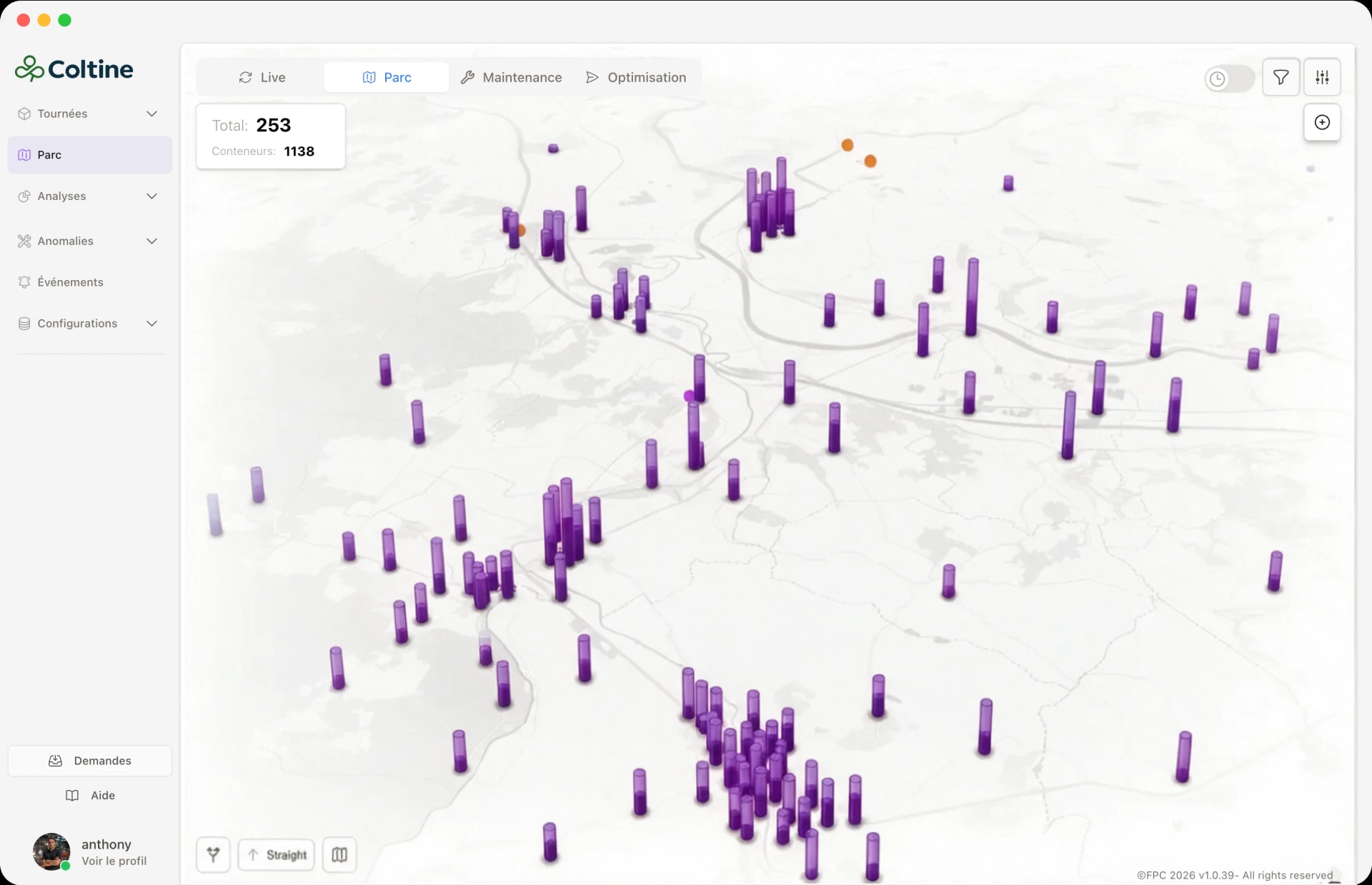The width and height of the screenshot is (1372, 885).
Task: Switch to the Live tab
Action: pos(262,77)
